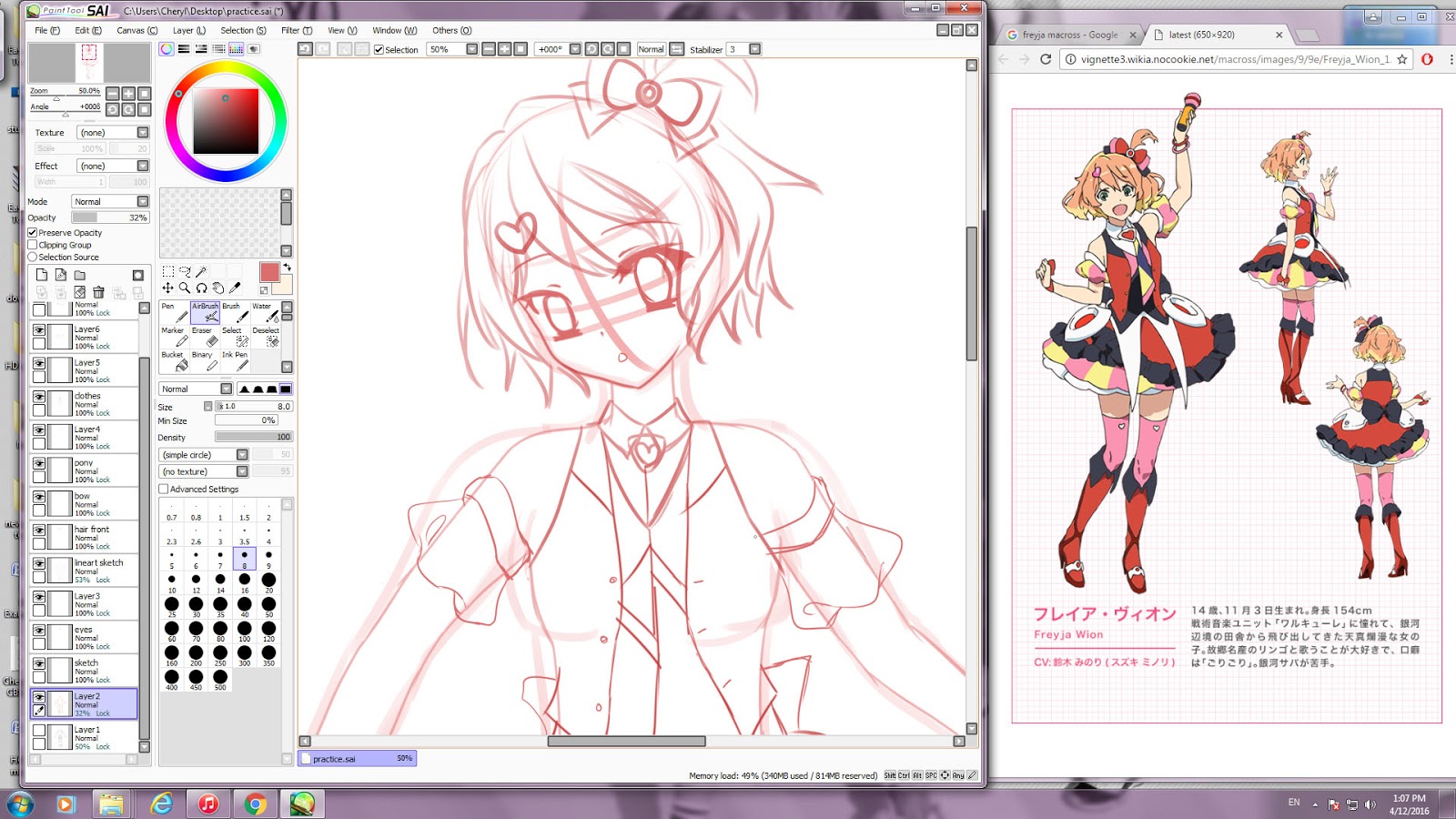Open the Windows Start menu

click(x=20, y=804)
